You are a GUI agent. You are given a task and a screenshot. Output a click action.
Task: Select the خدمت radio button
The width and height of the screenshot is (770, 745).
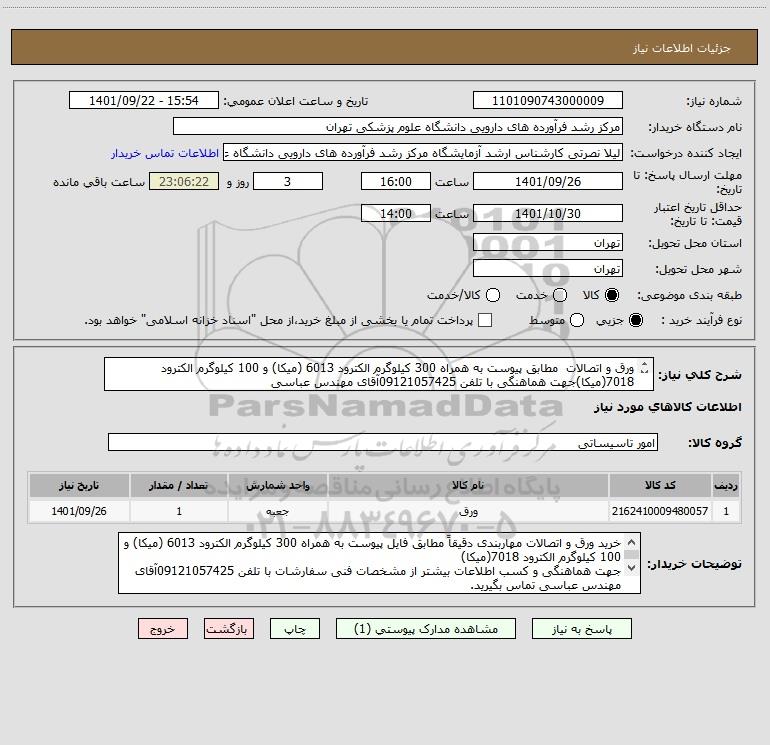[560, 295]
